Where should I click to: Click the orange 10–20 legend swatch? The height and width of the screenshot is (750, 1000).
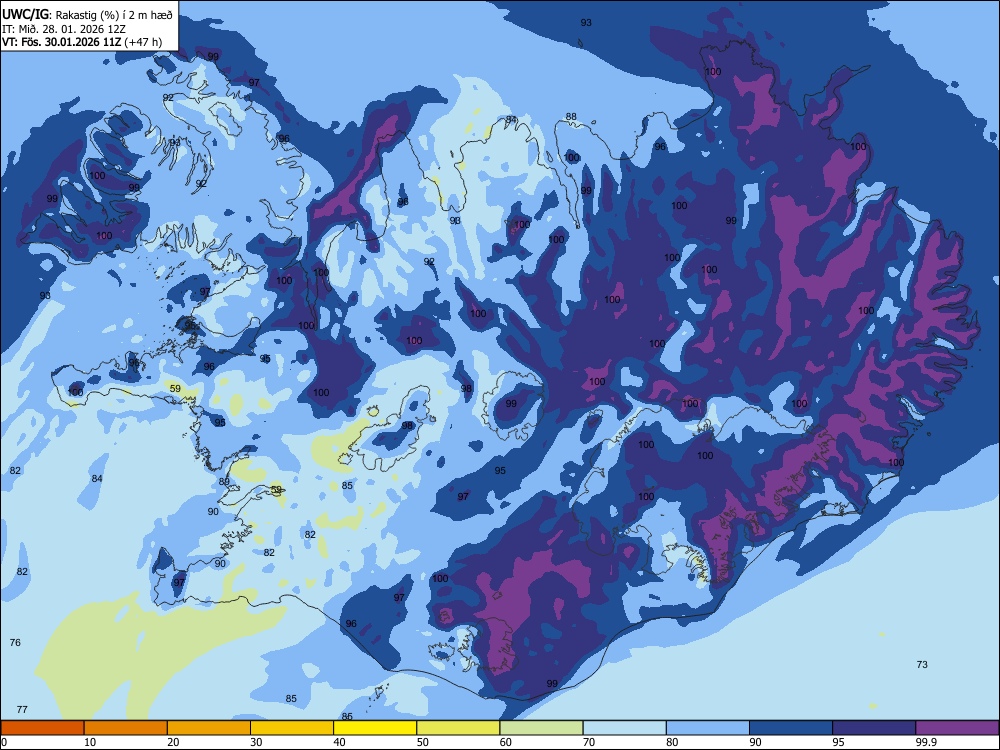(126, 728)
